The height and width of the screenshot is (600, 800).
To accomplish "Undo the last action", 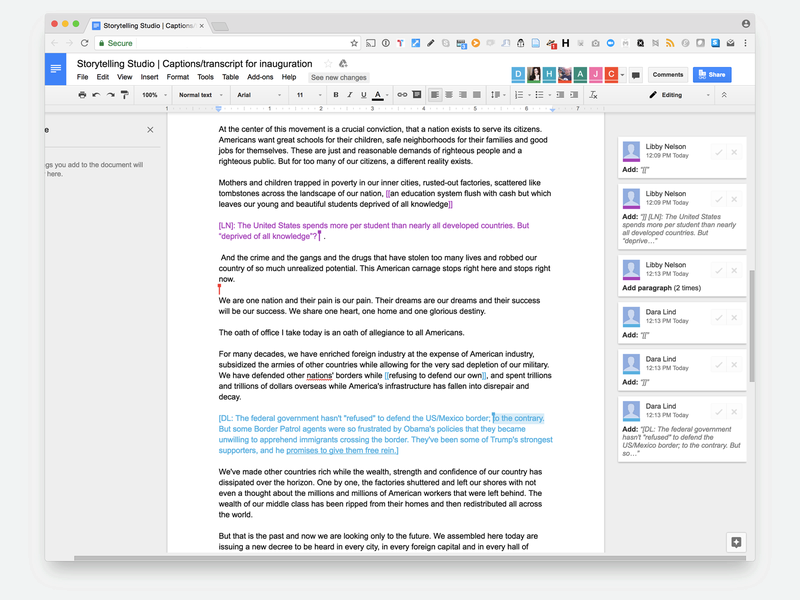I will tap(96, 95).
